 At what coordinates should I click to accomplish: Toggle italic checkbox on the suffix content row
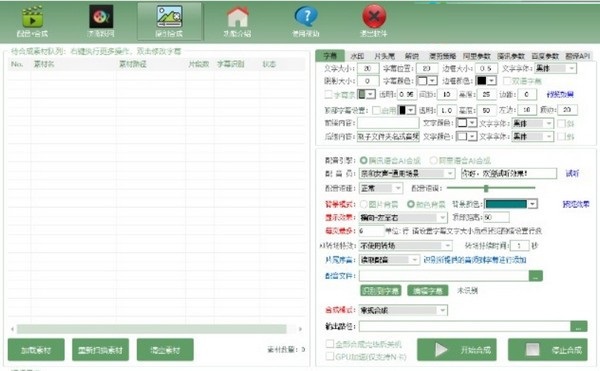[x=561, y=136]
